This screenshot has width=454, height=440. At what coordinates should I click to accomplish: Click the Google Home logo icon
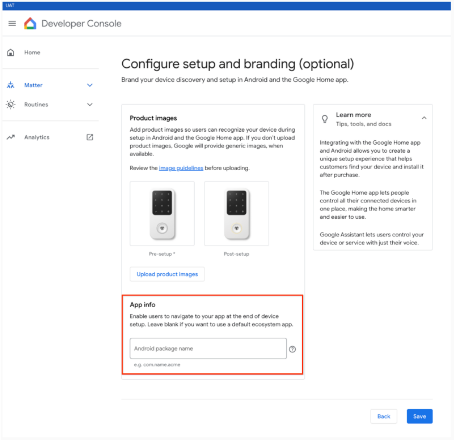(x=30, y=23)
